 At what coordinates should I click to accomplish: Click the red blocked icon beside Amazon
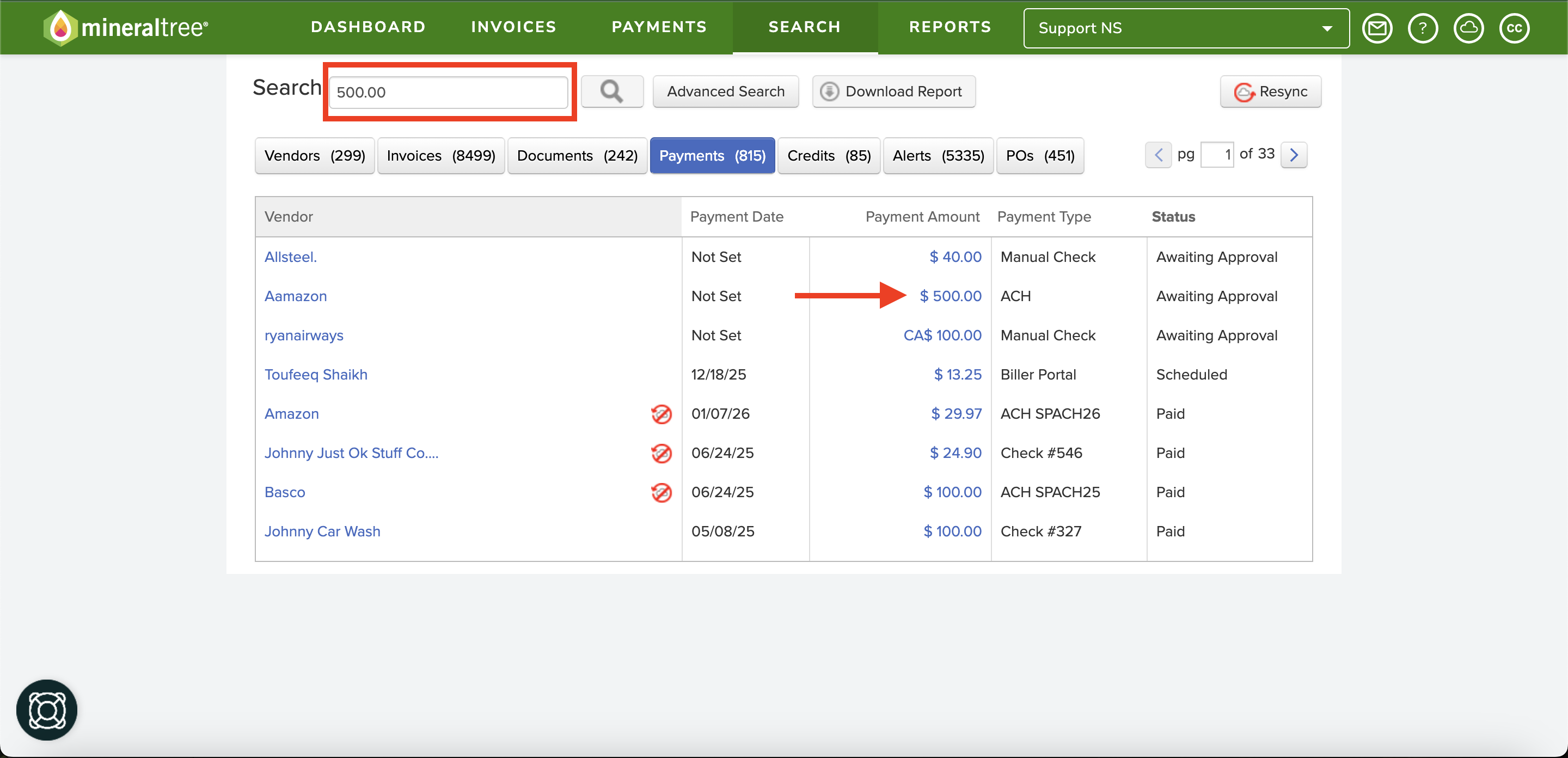(x=661, y=414)
